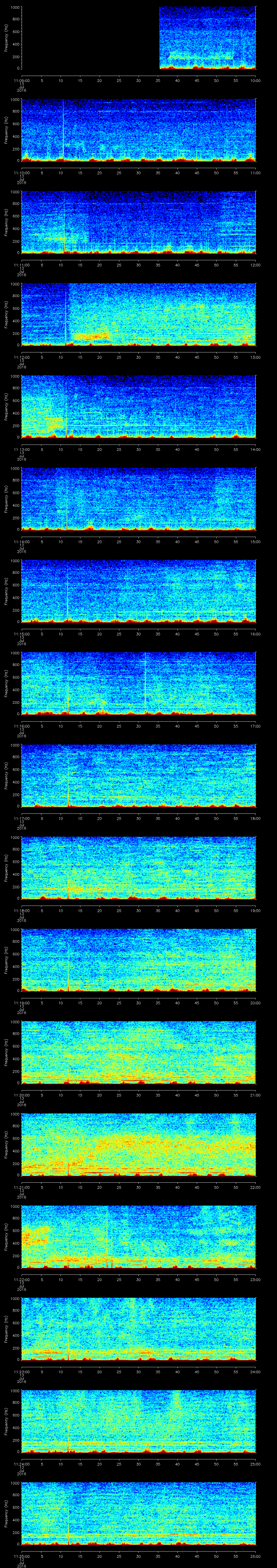Select the 11:09:00 start time label

[22, 80]
